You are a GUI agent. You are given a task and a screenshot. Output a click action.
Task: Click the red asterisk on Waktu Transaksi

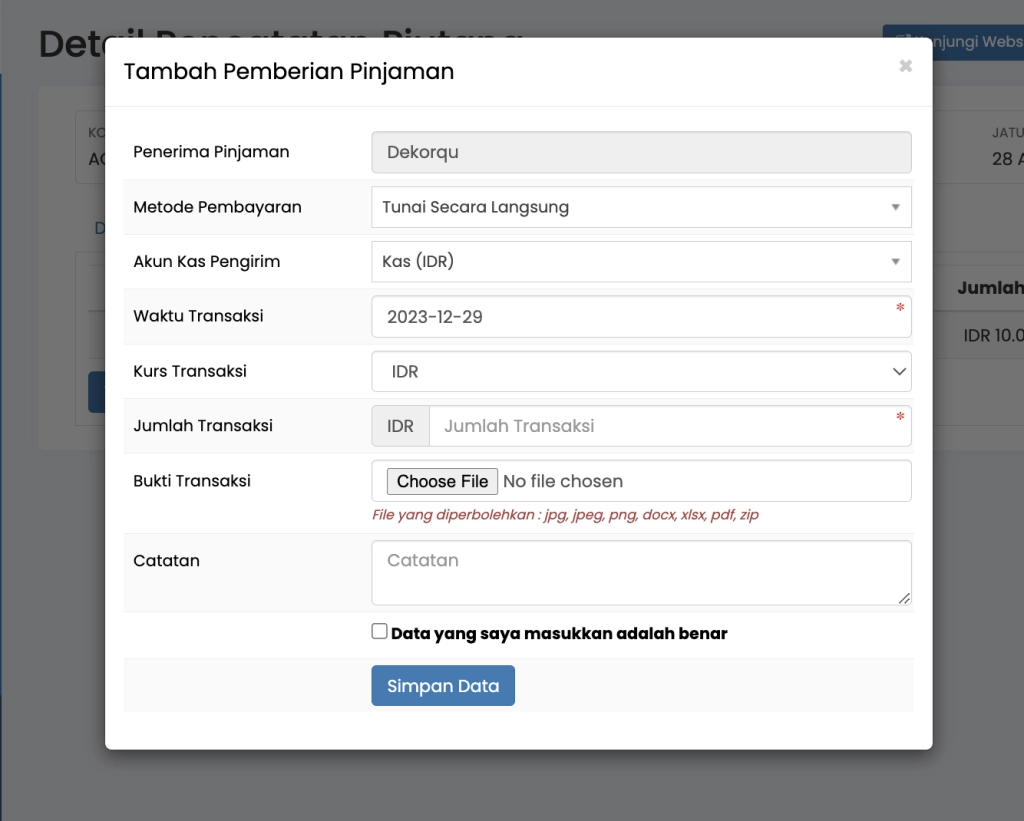pos(900,307)
